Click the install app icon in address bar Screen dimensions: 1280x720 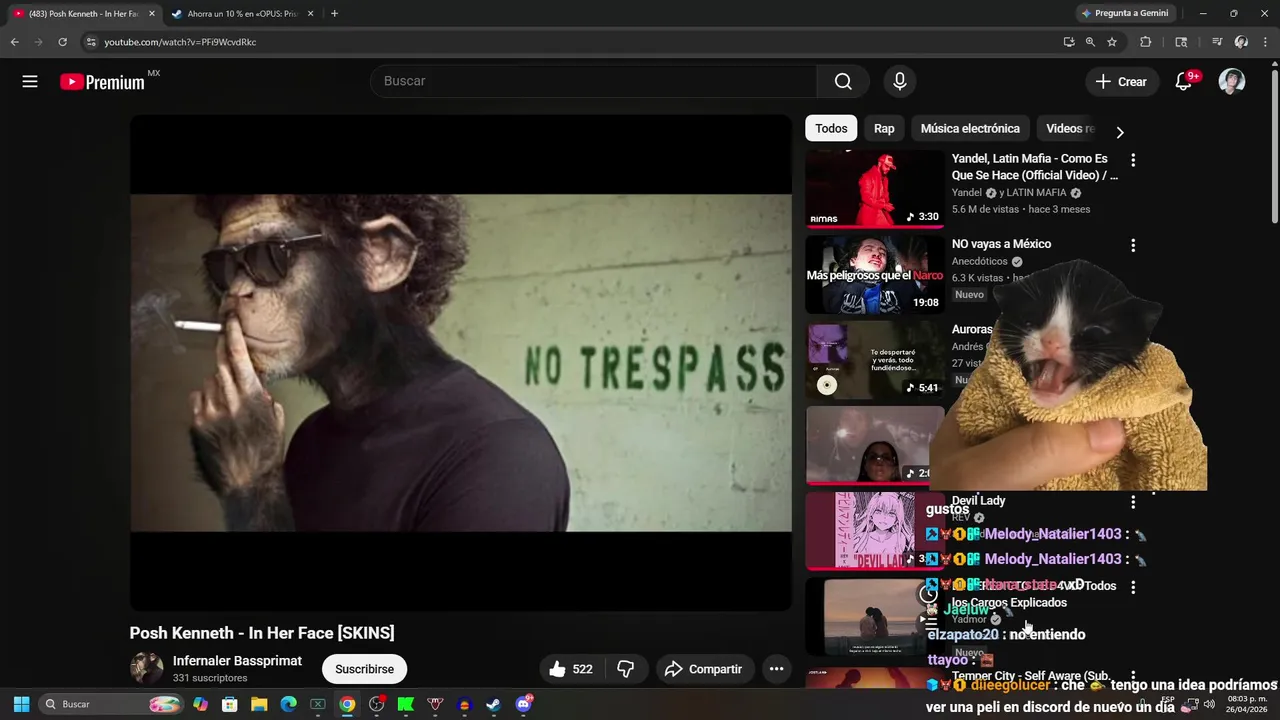pyautogui.click(x=1069, y=42)
